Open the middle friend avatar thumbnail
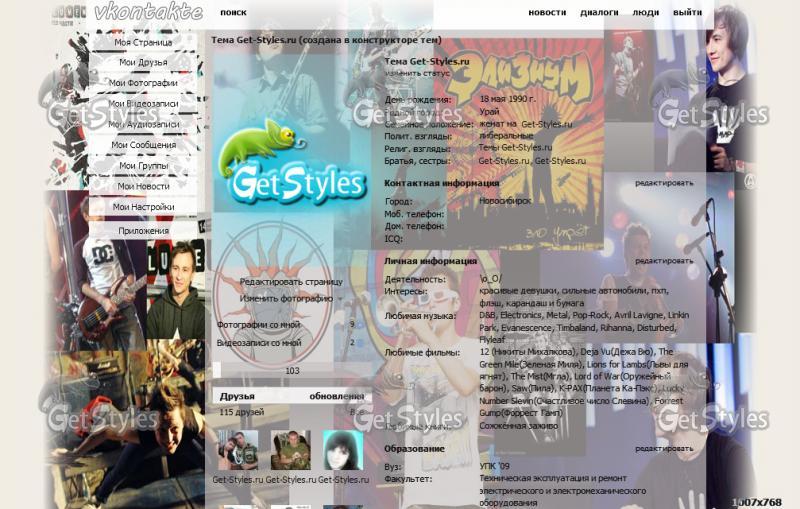This screenshot has height=509, width=800. [x=290, y=450]
